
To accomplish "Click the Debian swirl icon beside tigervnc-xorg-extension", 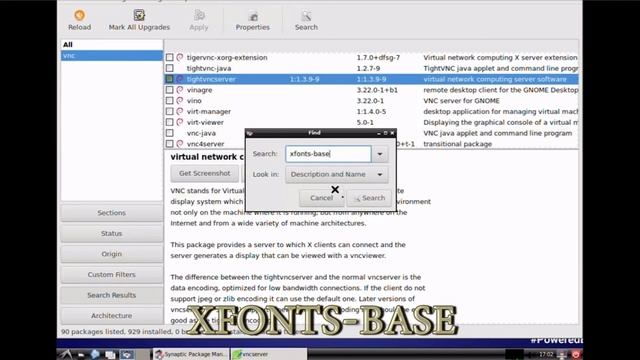I will pyautogui.click(x=180, y=58).
